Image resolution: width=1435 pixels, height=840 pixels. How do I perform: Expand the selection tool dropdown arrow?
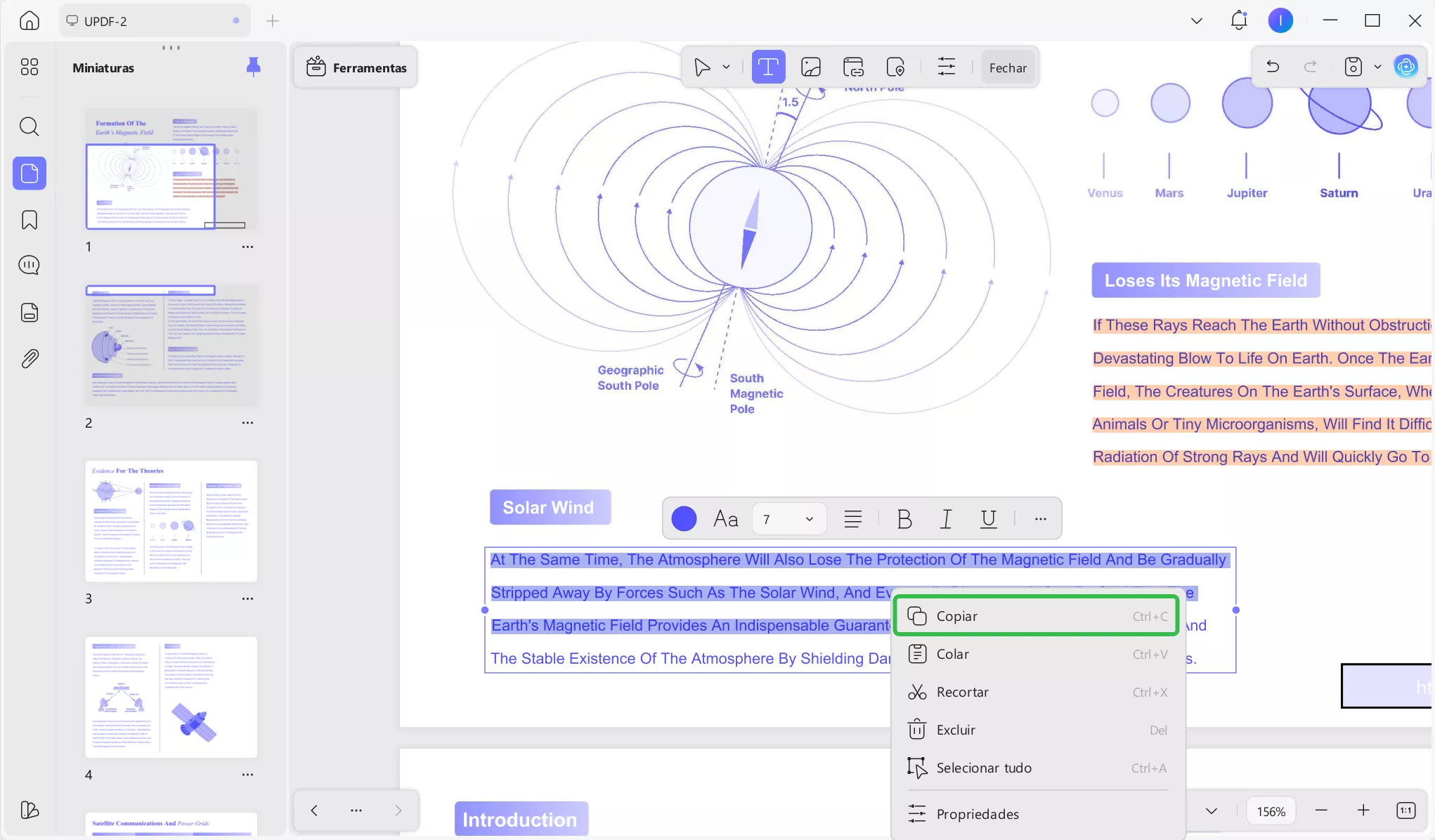(726, 67)
